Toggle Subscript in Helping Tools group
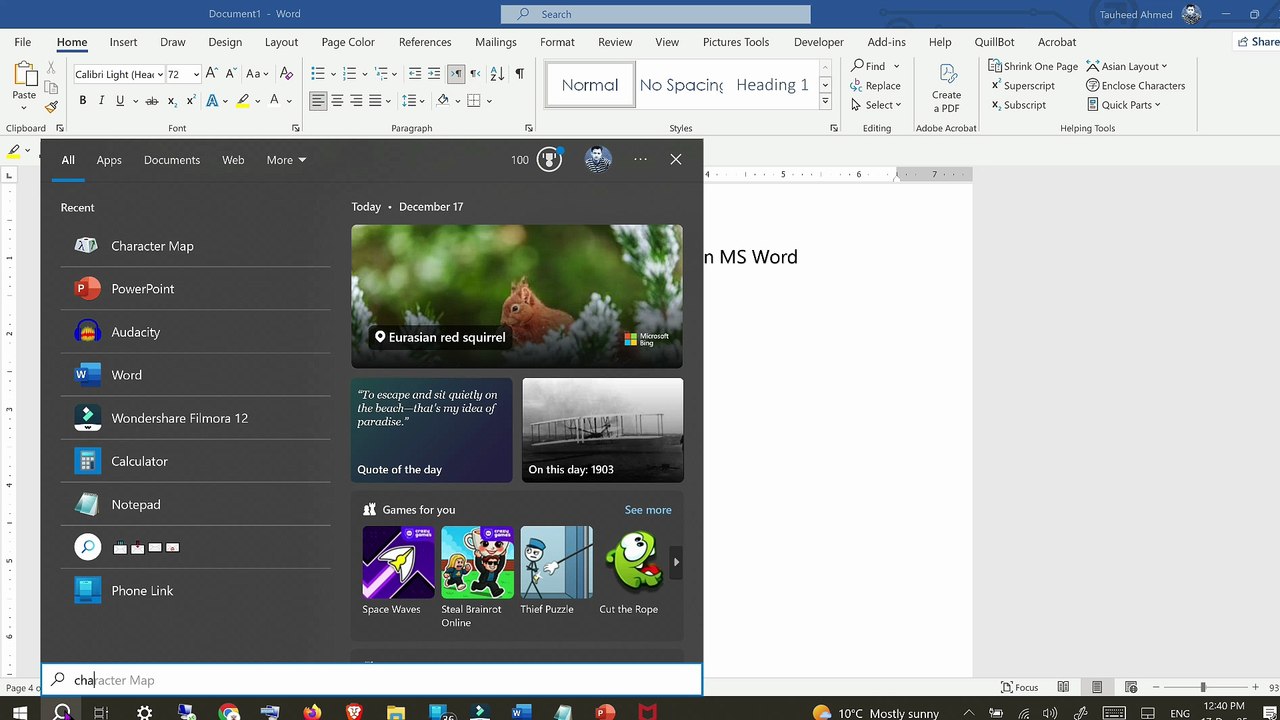Viewport: 1280px width, 720px height. pos(1018,105)
